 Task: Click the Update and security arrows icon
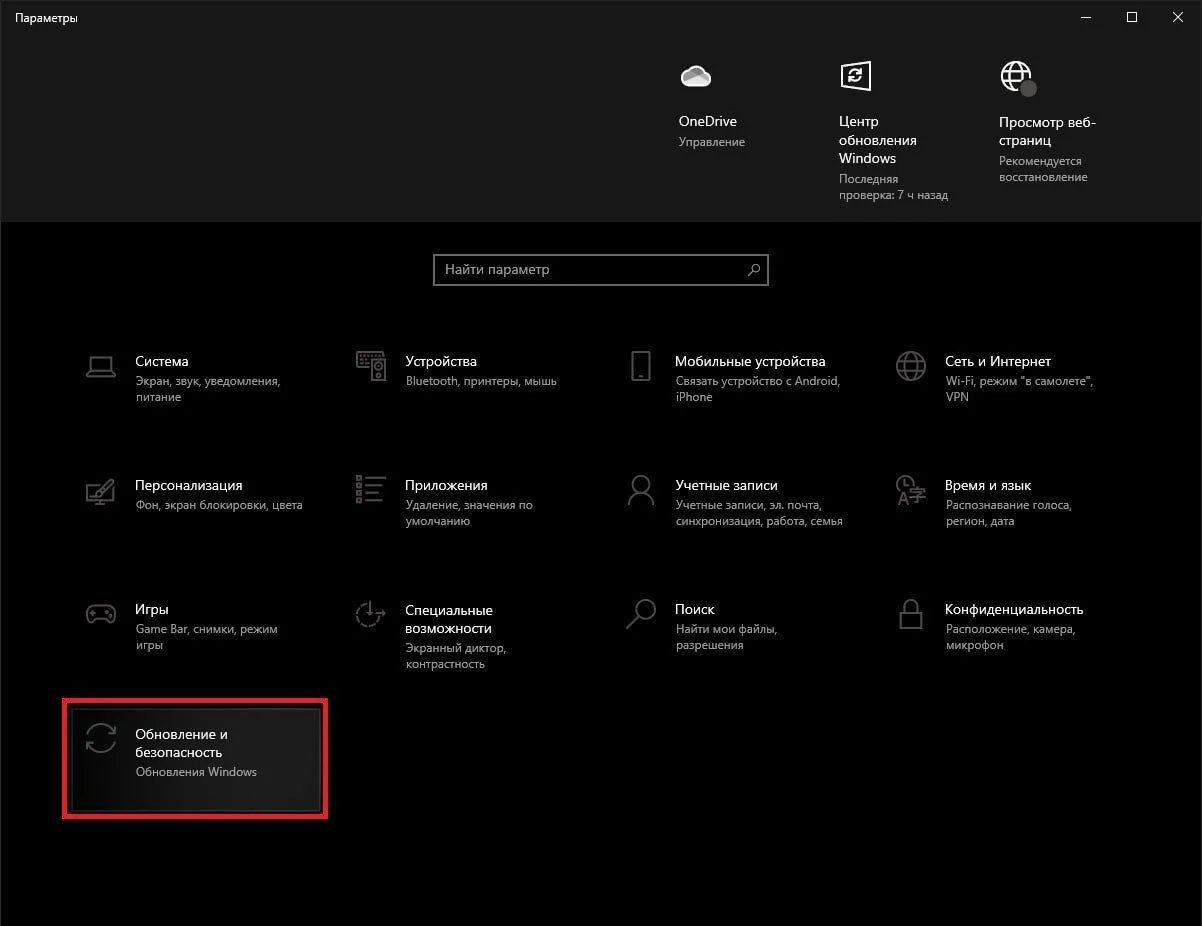tap(100, 739)
